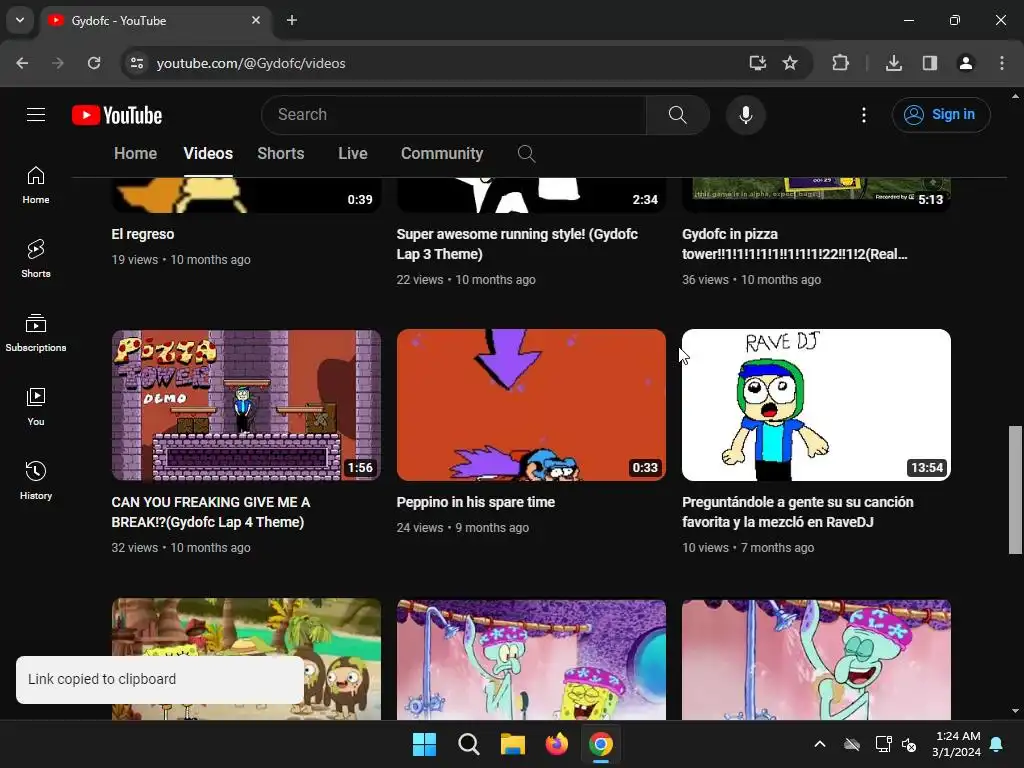
Task: Open Super awesome running style video title
Action: coord(517,244)
